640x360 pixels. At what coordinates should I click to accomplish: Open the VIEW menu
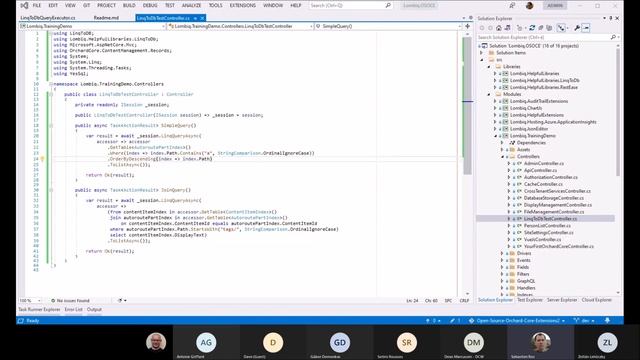[x=70, y=5]
